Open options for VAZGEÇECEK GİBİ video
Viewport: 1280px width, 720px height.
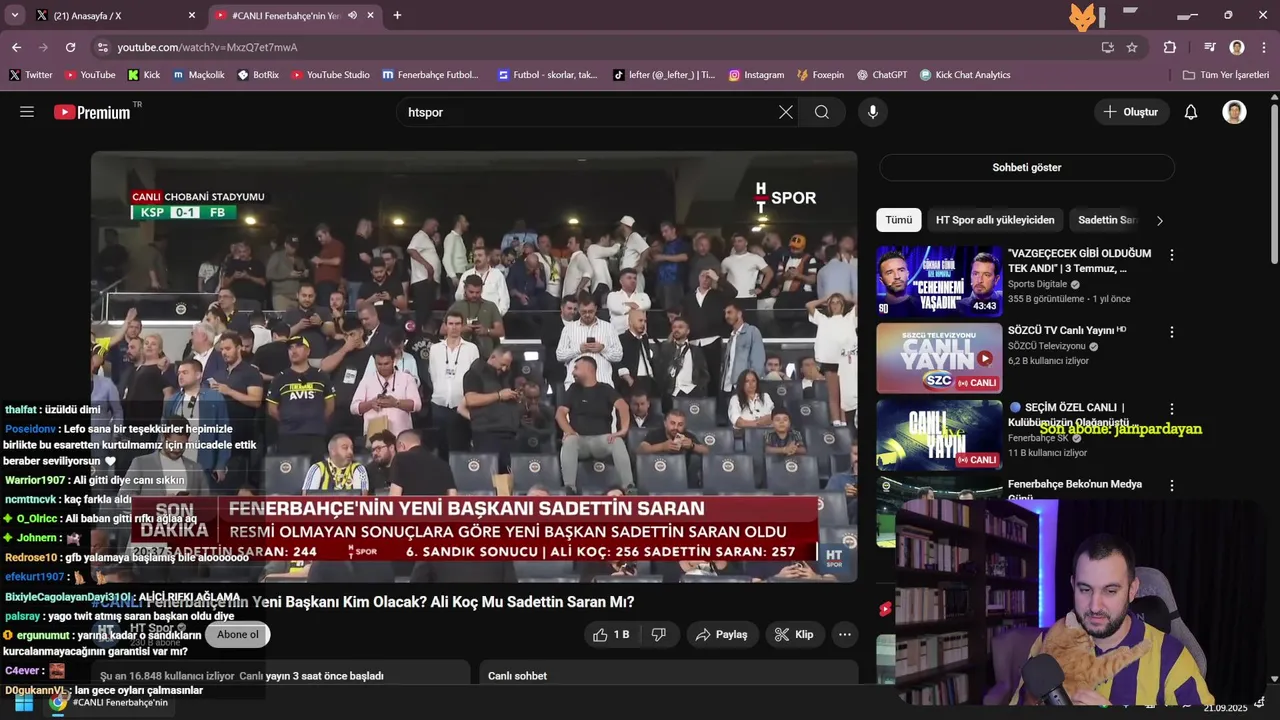(1172, 255)
